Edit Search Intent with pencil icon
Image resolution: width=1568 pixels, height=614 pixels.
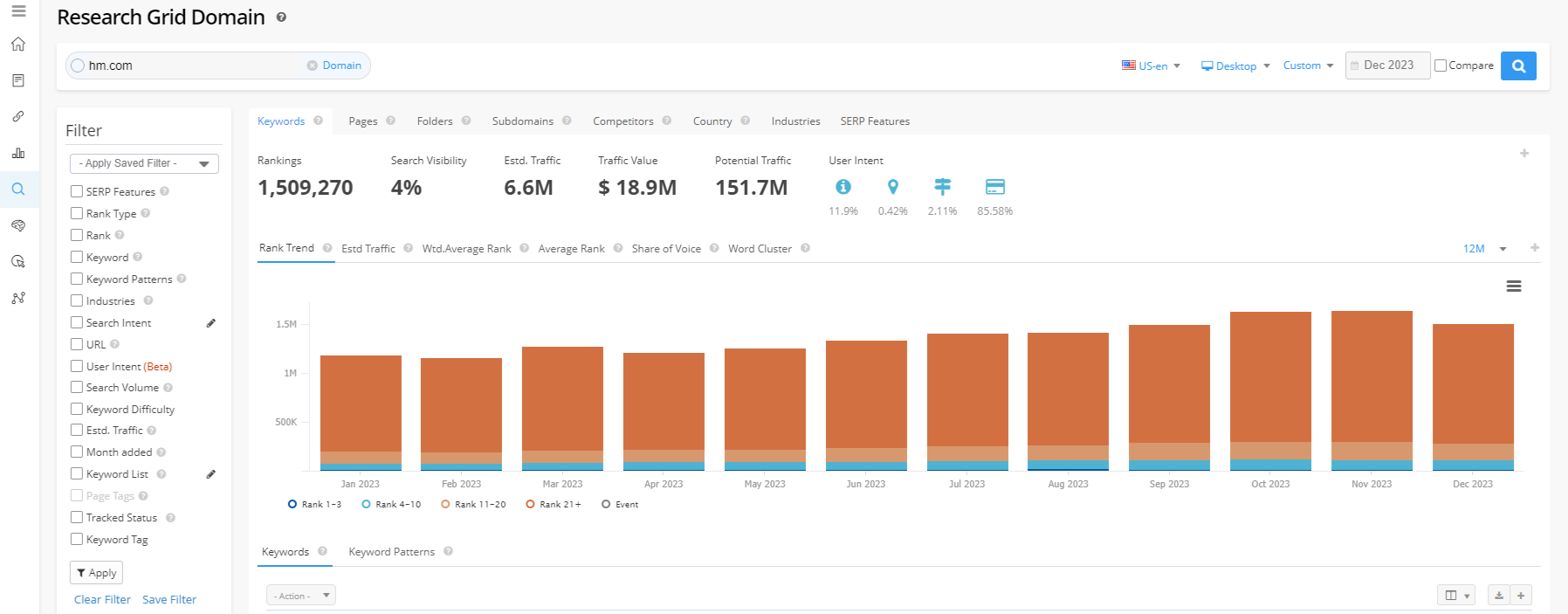point(210,323)
